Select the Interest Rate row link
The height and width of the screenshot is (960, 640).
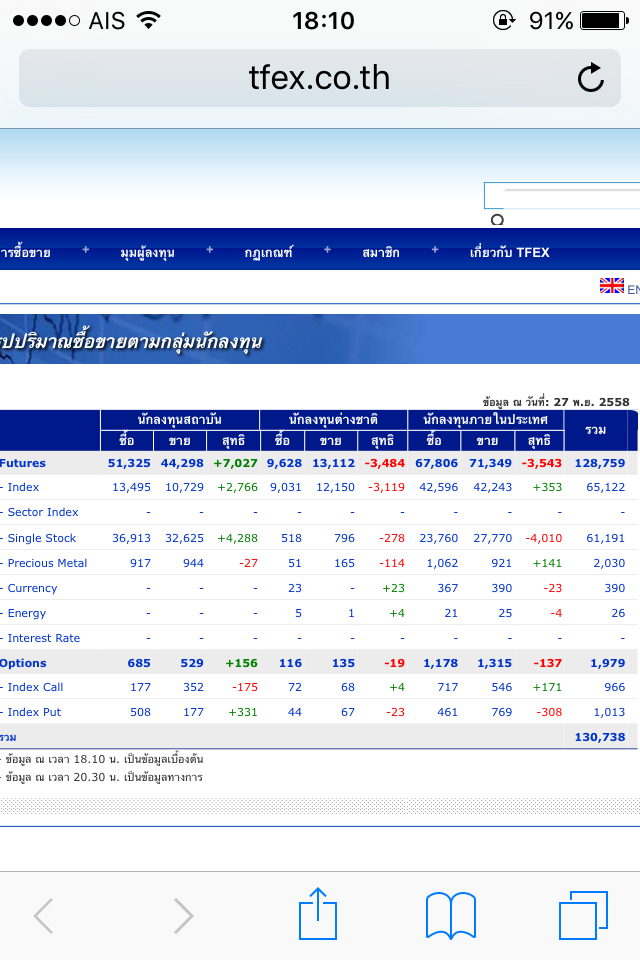coord(43,638)
